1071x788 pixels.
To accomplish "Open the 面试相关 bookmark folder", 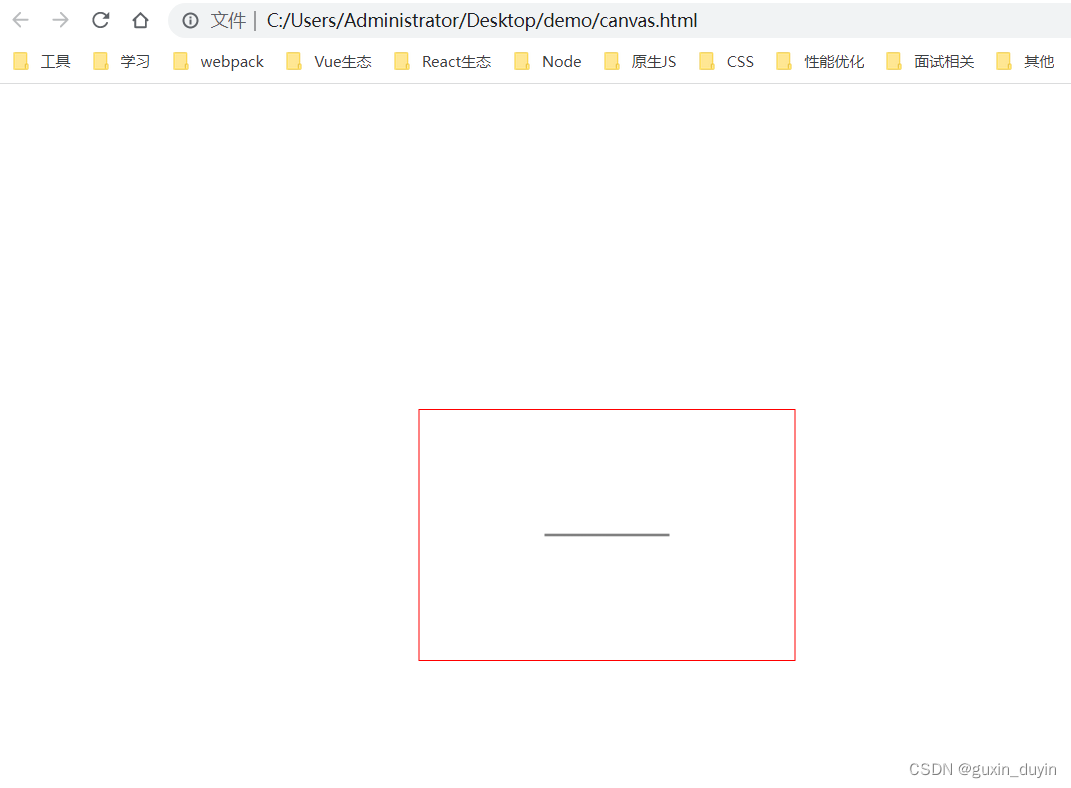I will [x=930, y=61].
